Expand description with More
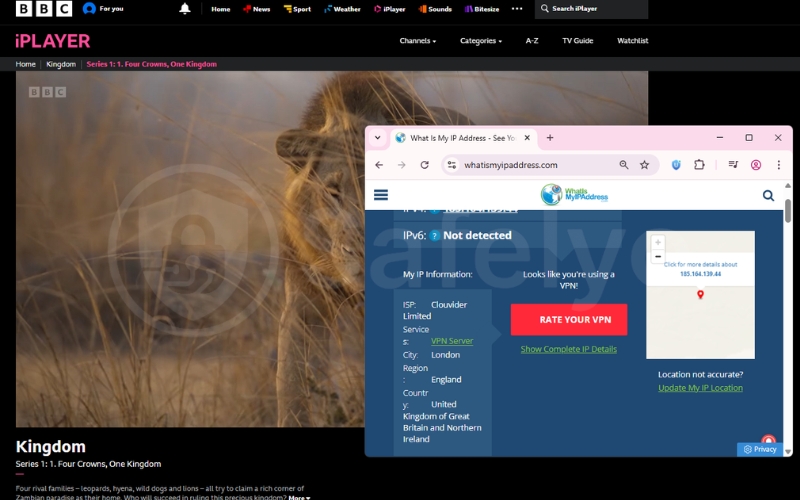This screenshot has height=500, width=800. point(299,497)
